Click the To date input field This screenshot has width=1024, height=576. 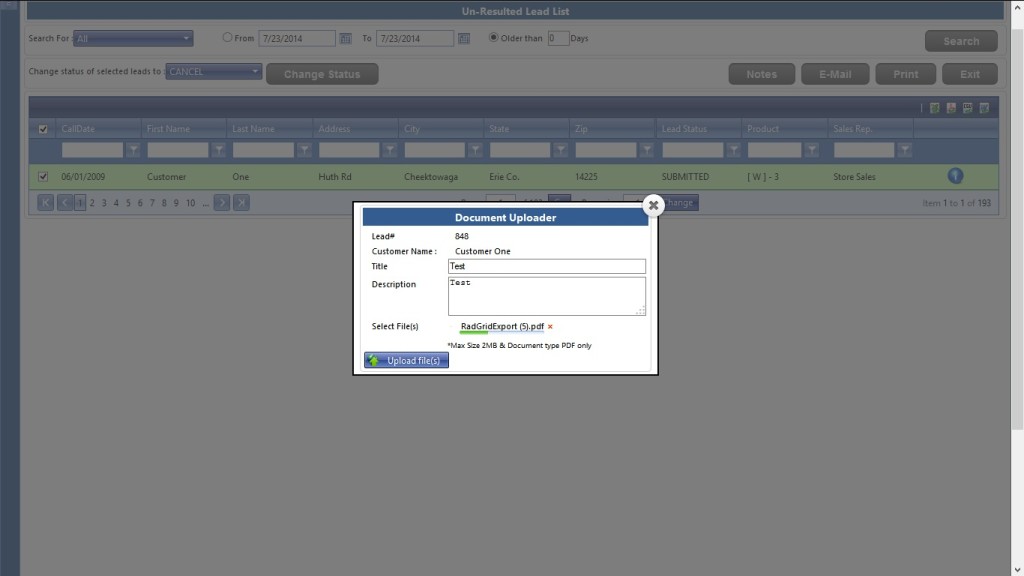click(415, 39)
